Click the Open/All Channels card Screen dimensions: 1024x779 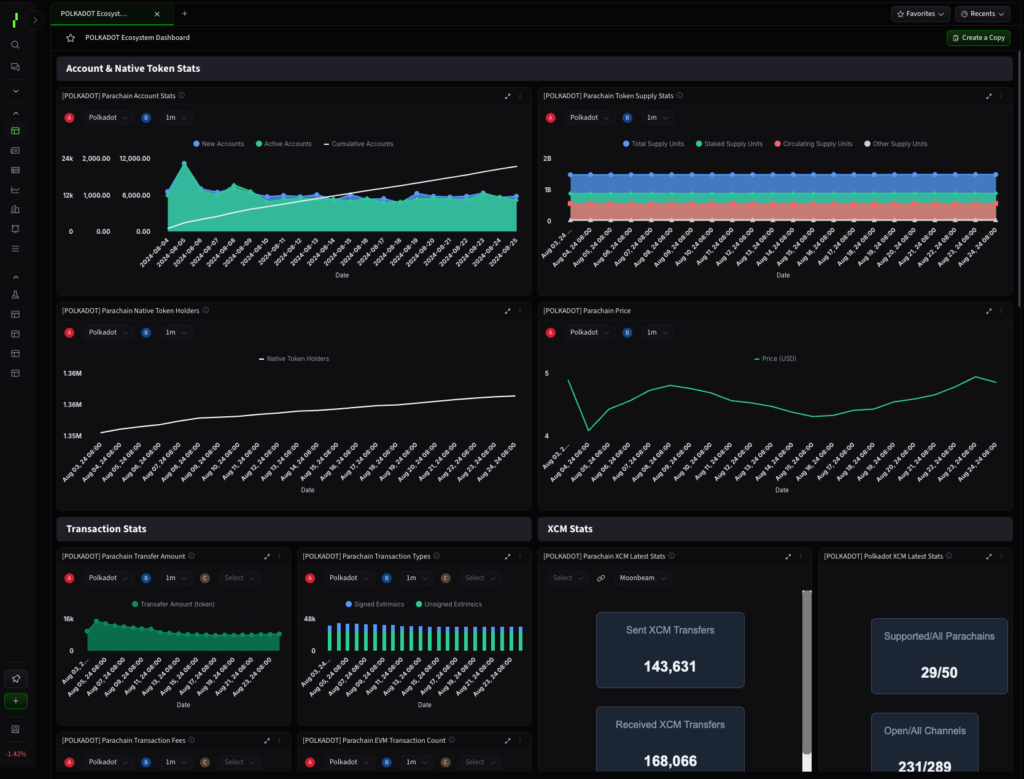pyautogui.click(x=925, y=744)
